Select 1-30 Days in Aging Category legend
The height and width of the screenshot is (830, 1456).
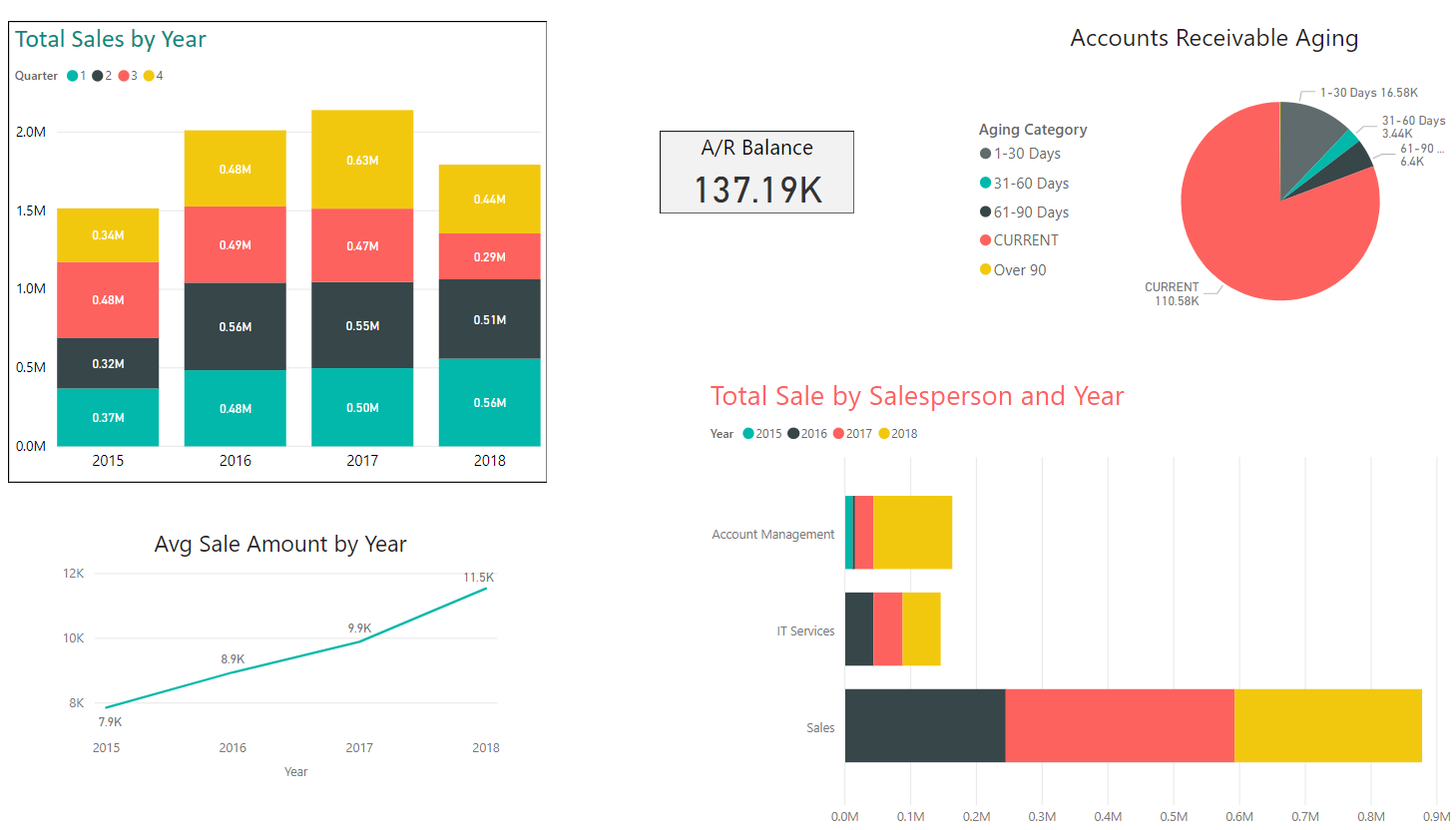click(x=1026, y=154)
